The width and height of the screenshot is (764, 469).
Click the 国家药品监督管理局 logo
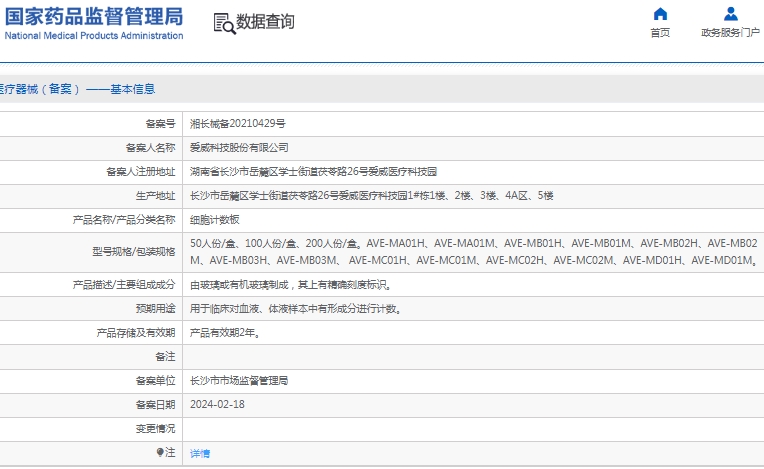pos(94,16)
